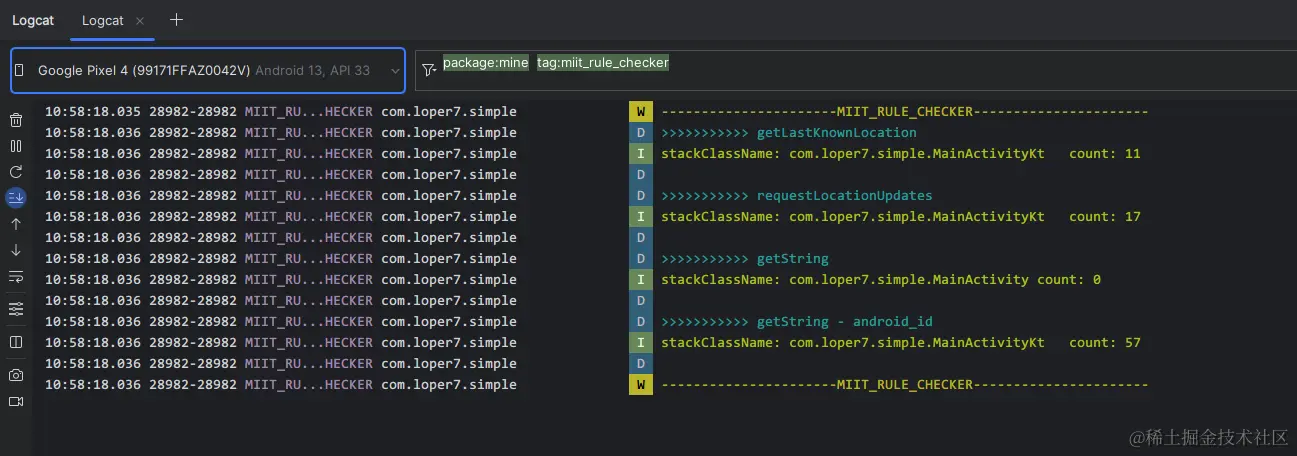1297x456 pixels.
Task: Add a new Logcat tab with plus
Action: pyautogui.click(x=177, y=19)
